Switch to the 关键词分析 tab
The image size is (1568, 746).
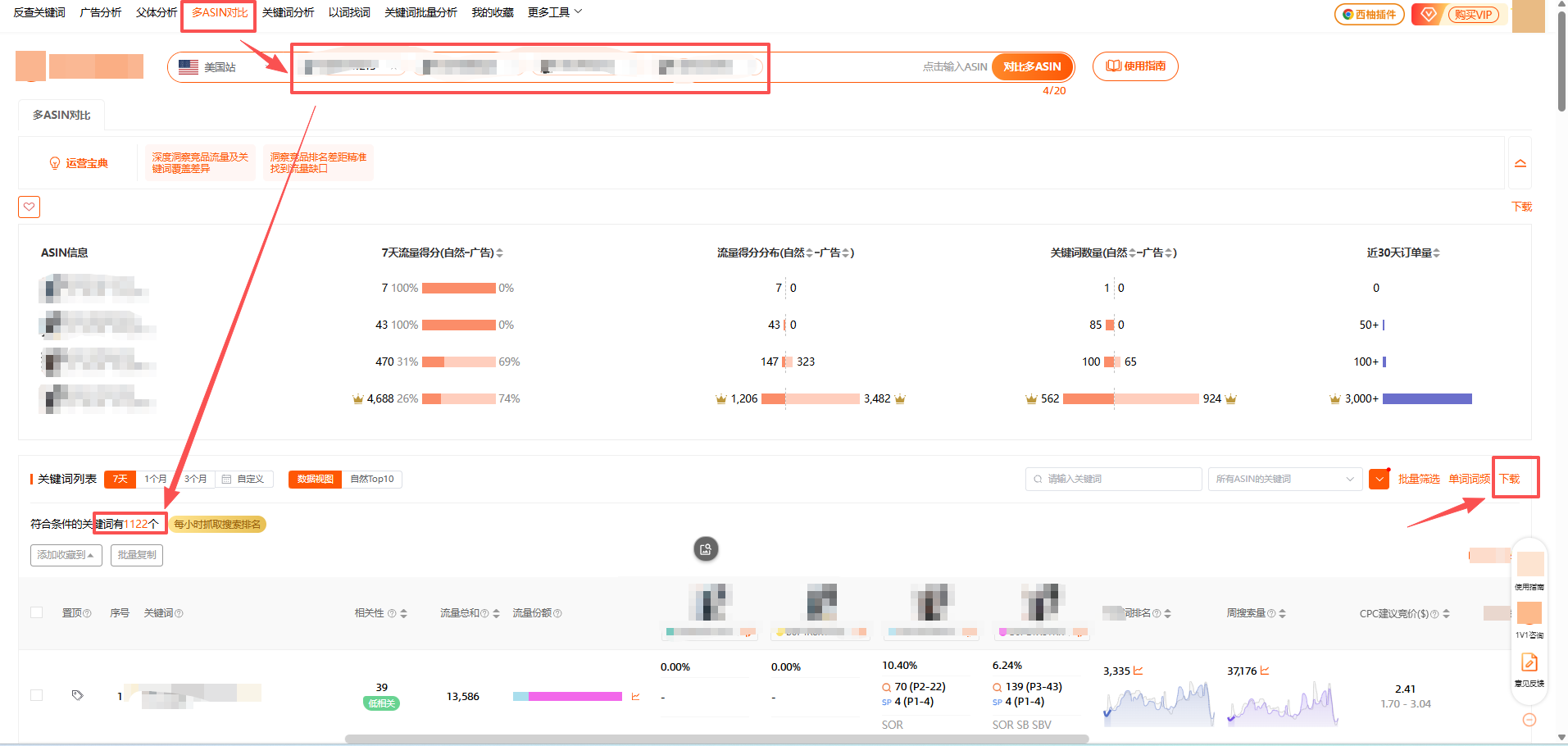click(x=288, y=12)
